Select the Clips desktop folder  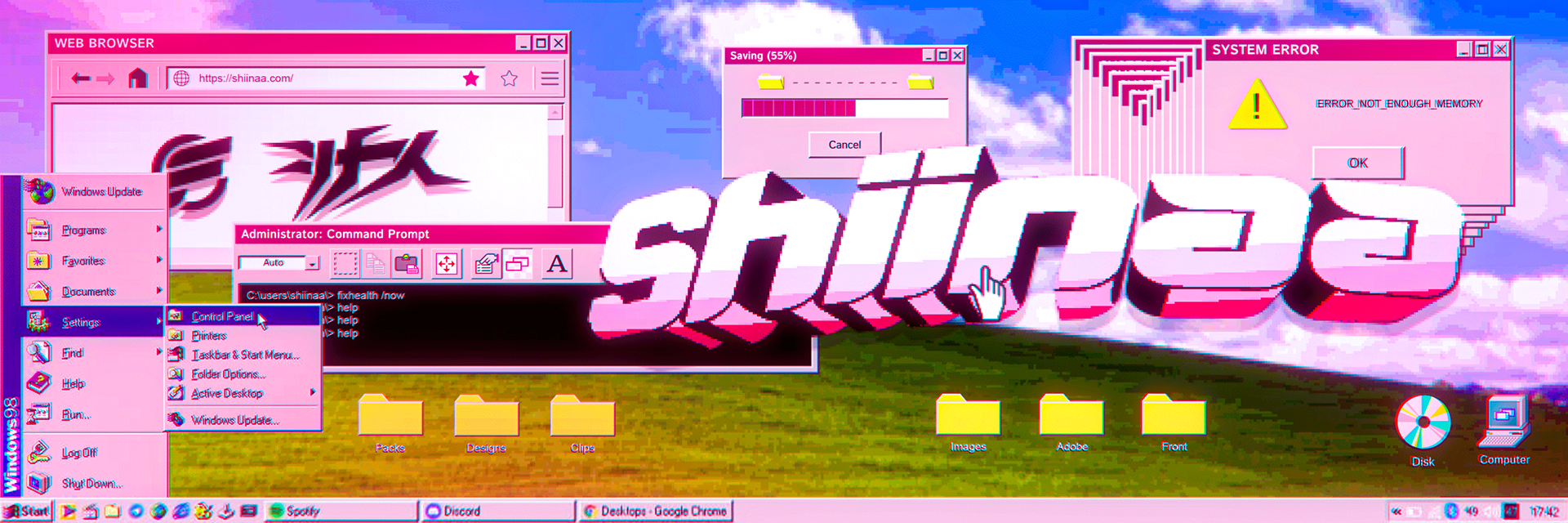pos(582,422)
